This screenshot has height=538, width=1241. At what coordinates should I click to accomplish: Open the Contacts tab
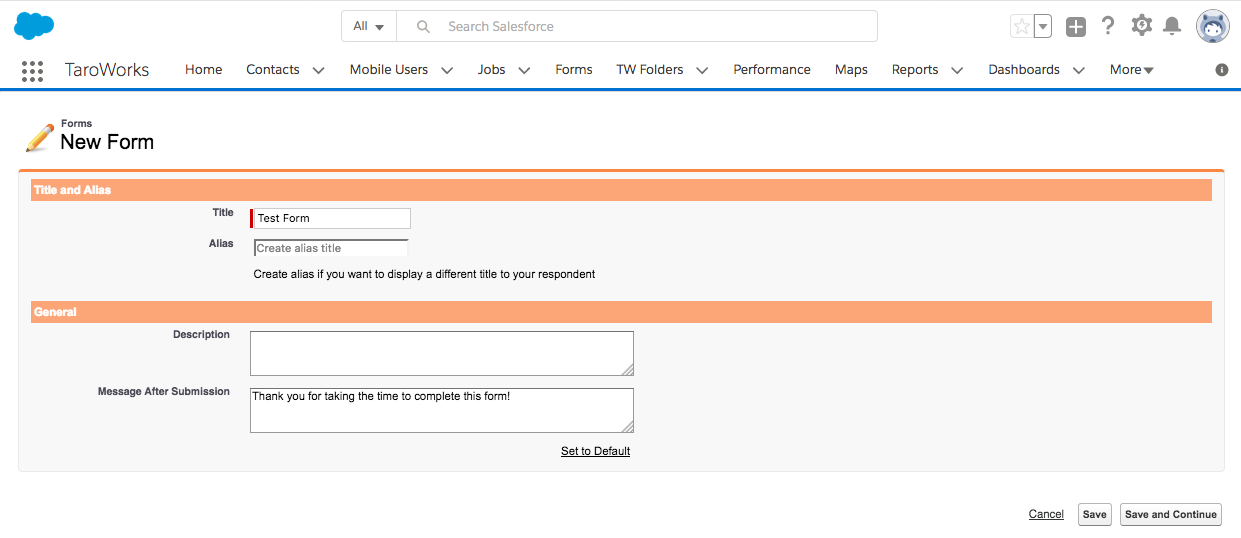point(273,70)
